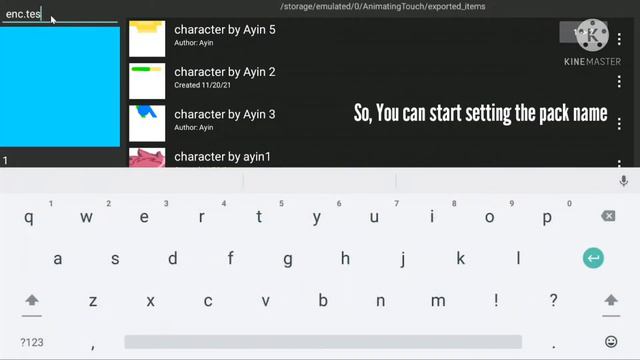The image size is (640, 360).
Task: Open options menu for character by Ayin 5
Action: coord(619,39)
